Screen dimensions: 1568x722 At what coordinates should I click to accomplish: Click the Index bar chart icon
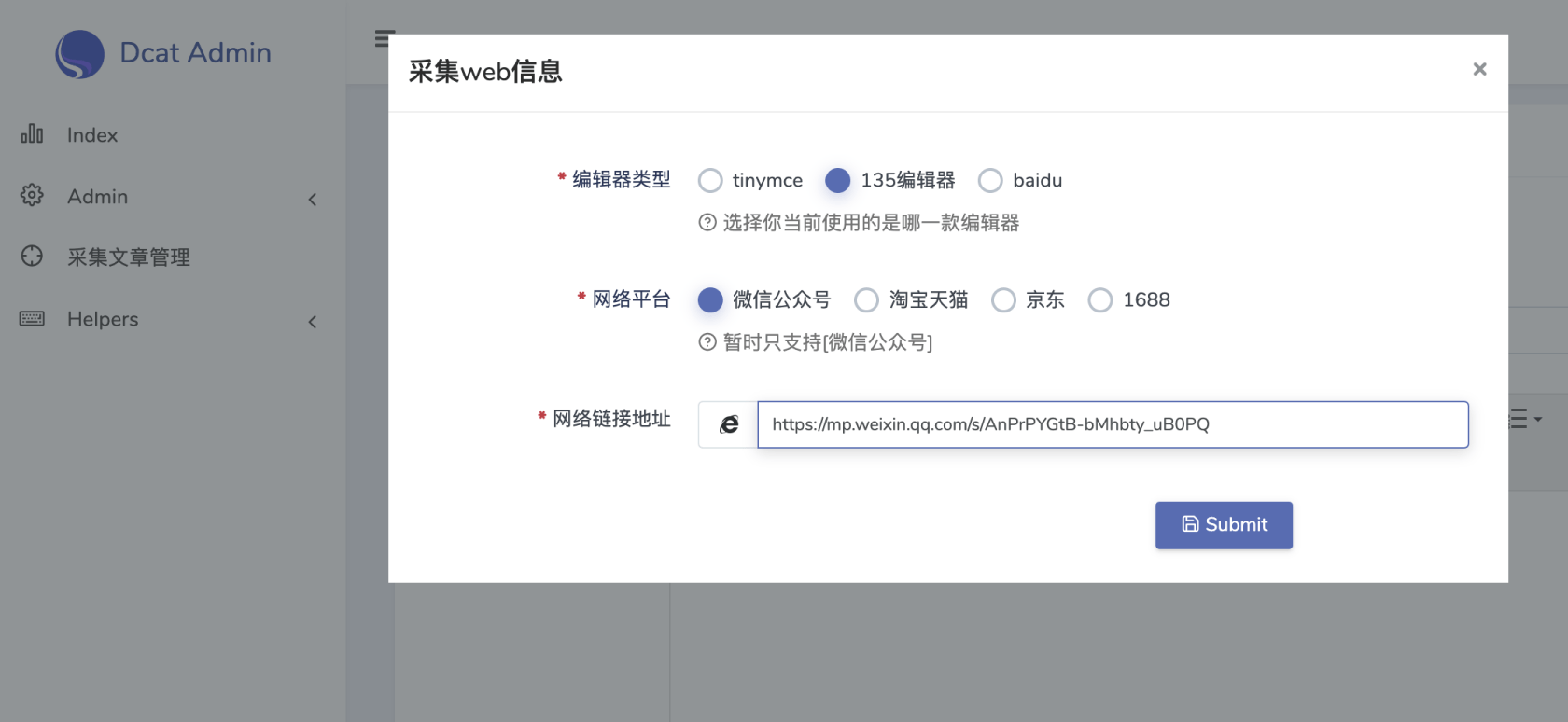pyautogui.click(x=32, y=134)
